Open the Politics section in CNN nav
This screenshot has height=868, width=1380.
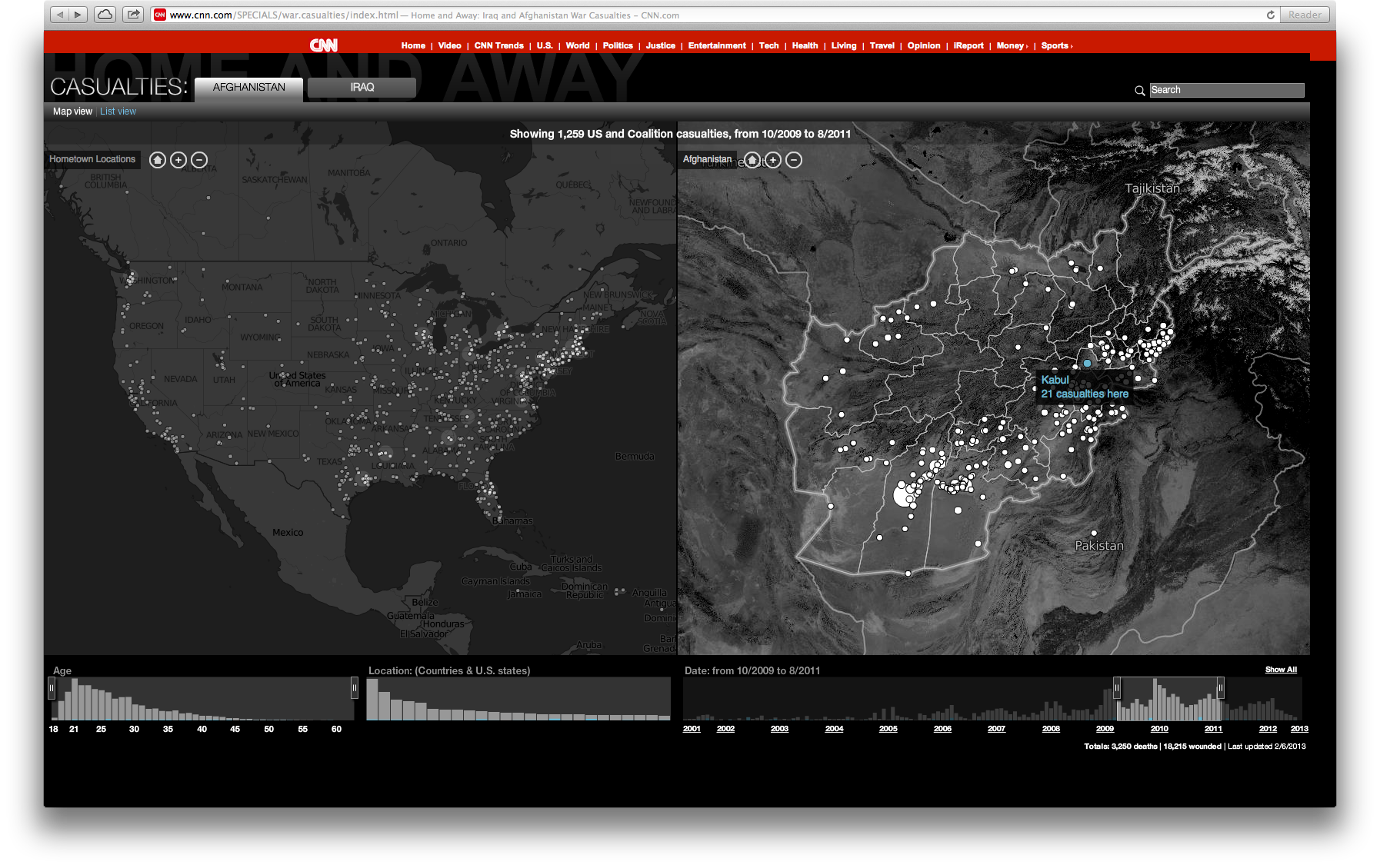click(x=618, y=46)
